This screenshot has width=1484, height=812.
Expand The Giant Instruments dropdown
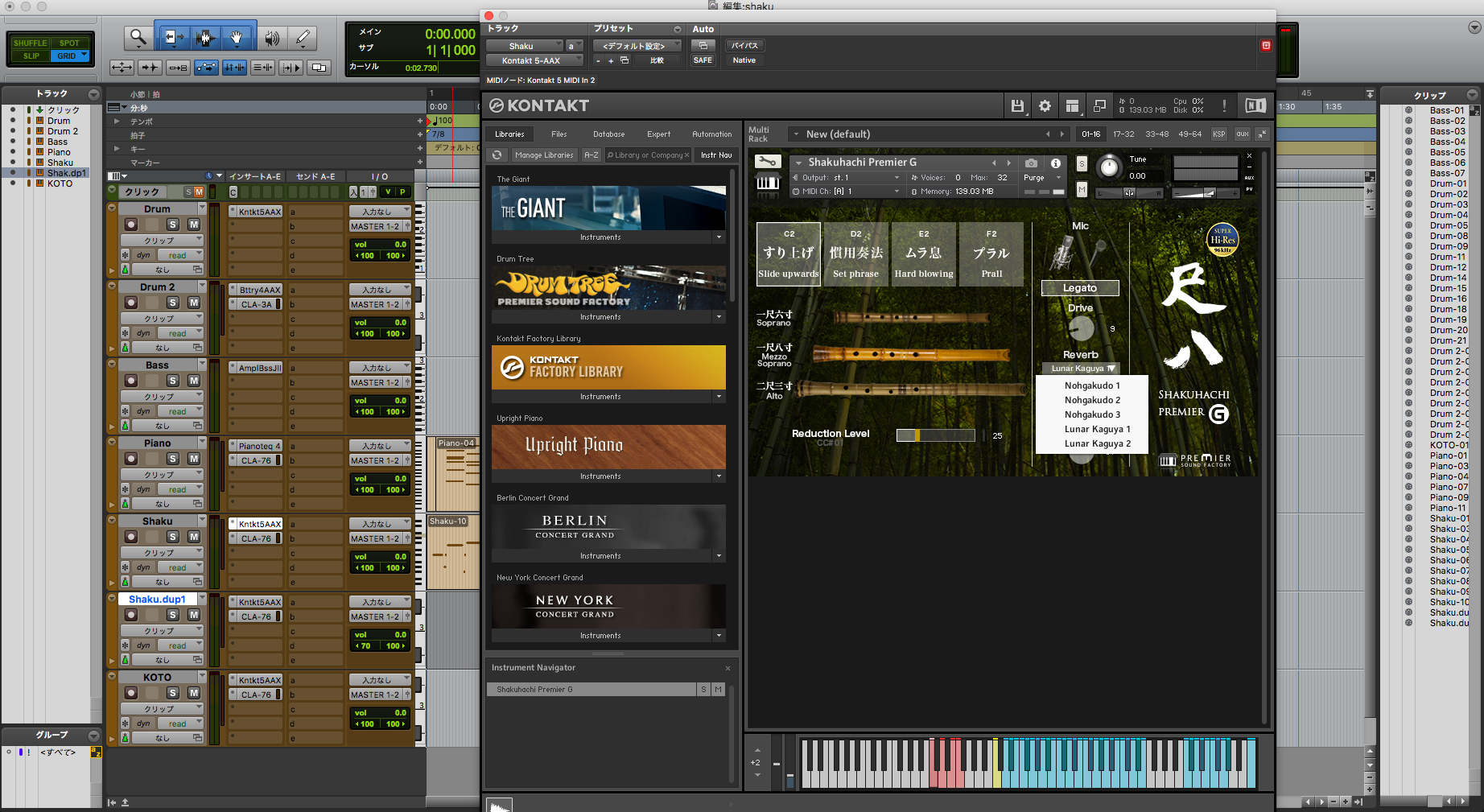tap(719, 237)
